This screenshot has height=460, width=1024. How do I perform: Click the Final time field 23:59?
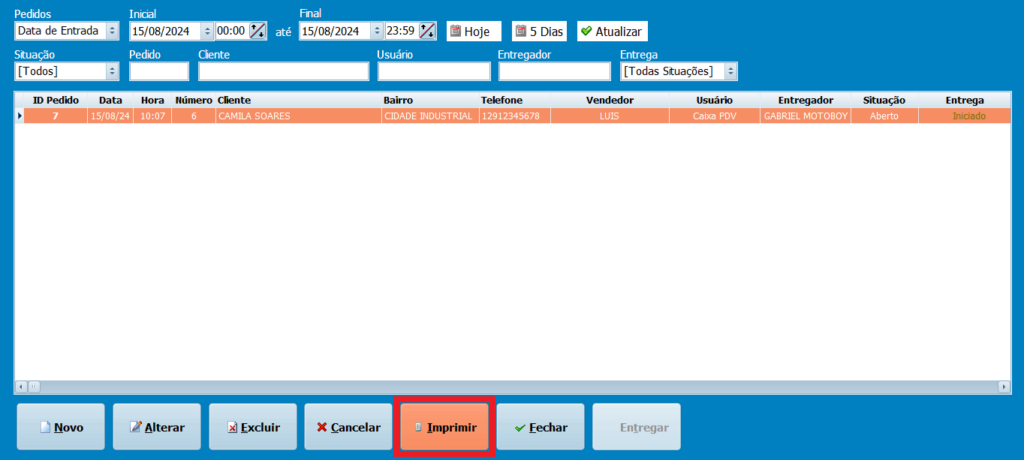(402, 31)
